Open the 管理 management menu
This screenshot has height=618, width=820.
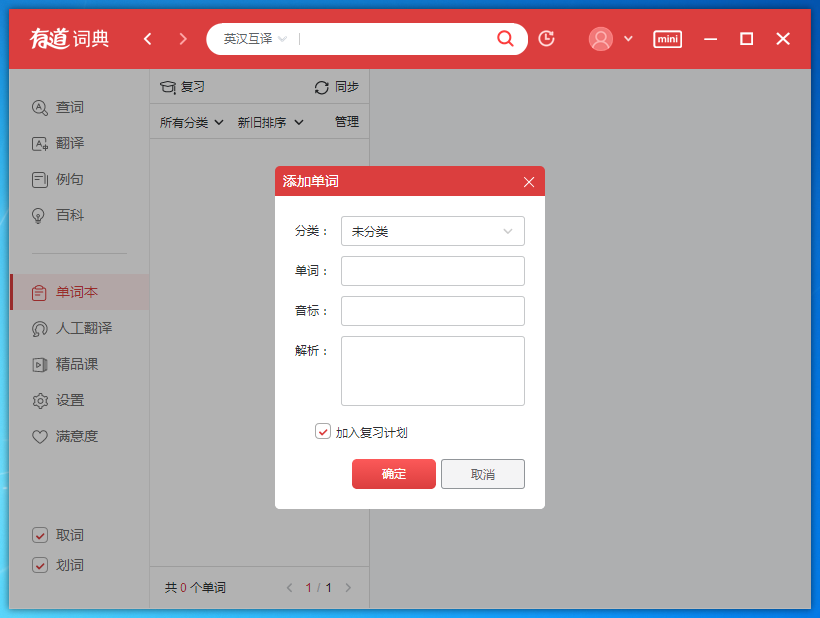[346, 121]
